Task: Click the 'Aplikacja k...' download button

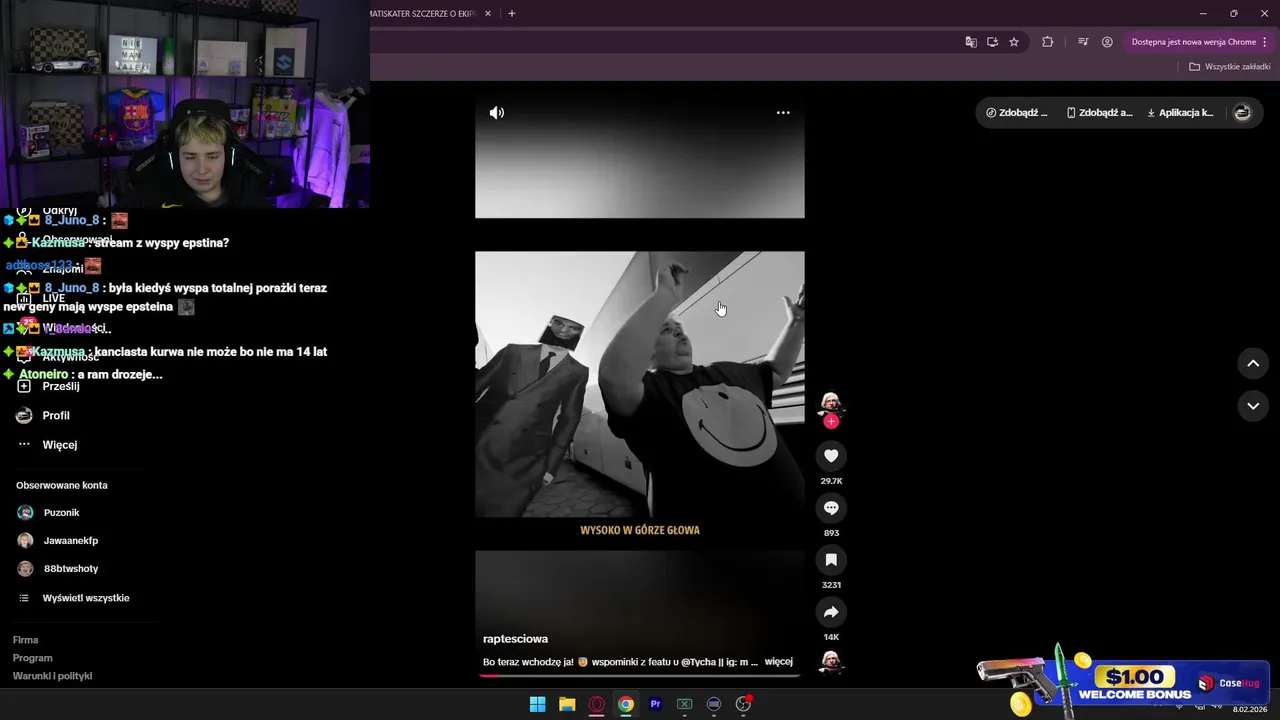Action: tap(1180, 113)
